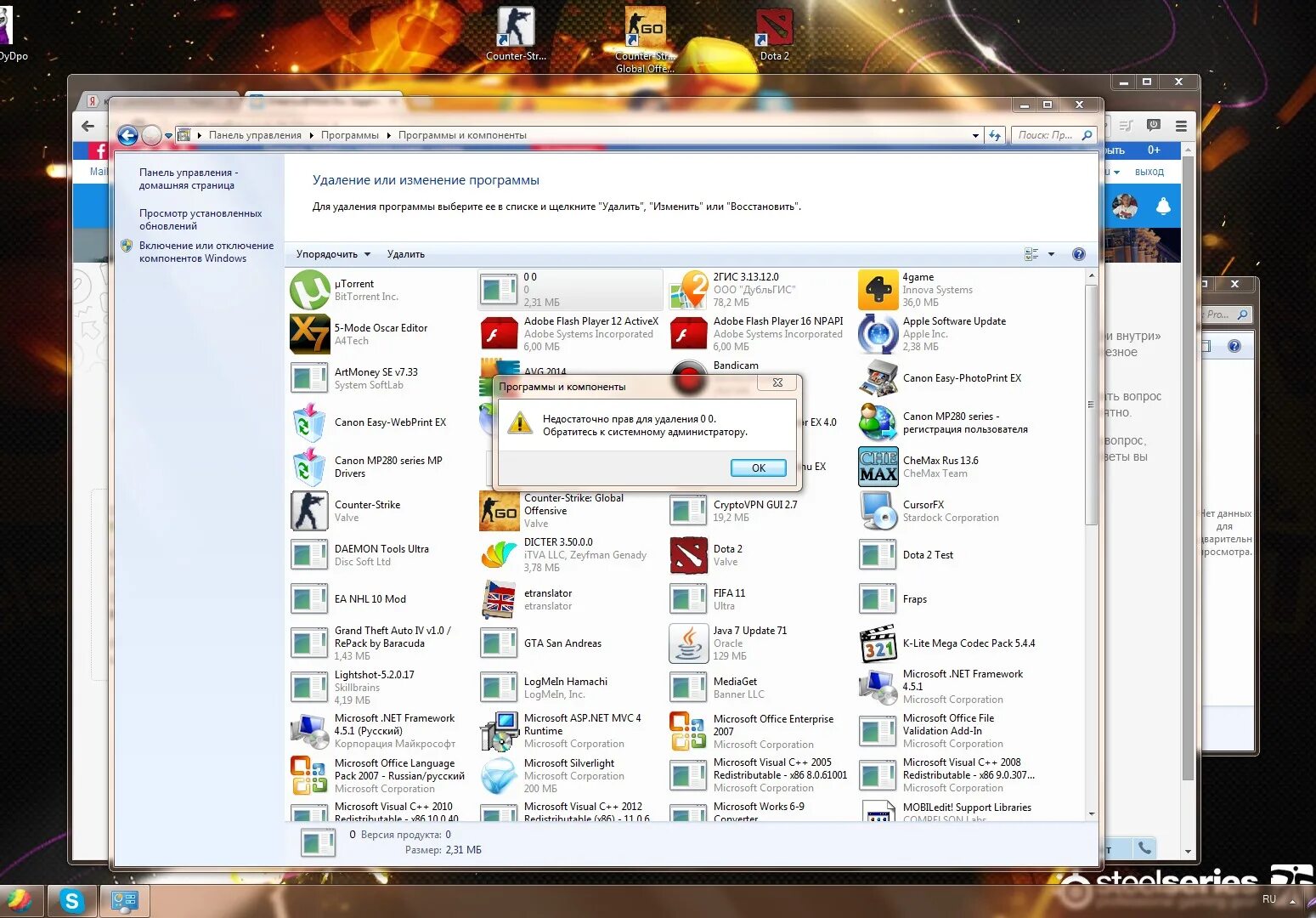Select K-Lite Mega Codec Pack icon

click(x=878, y=643)
